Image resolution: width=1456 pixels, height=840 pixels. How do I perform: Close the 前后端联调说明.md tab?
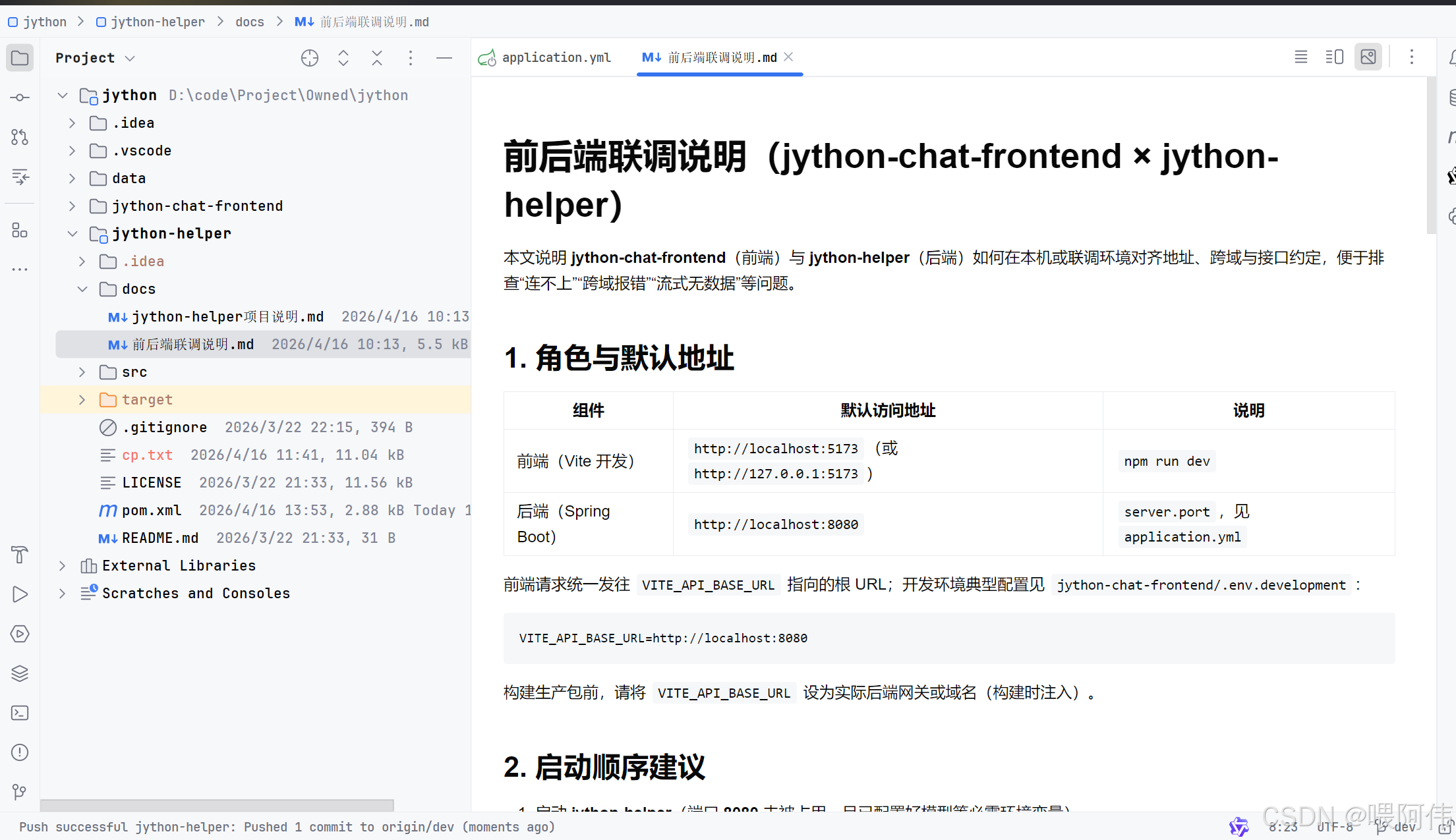point(788,57)
